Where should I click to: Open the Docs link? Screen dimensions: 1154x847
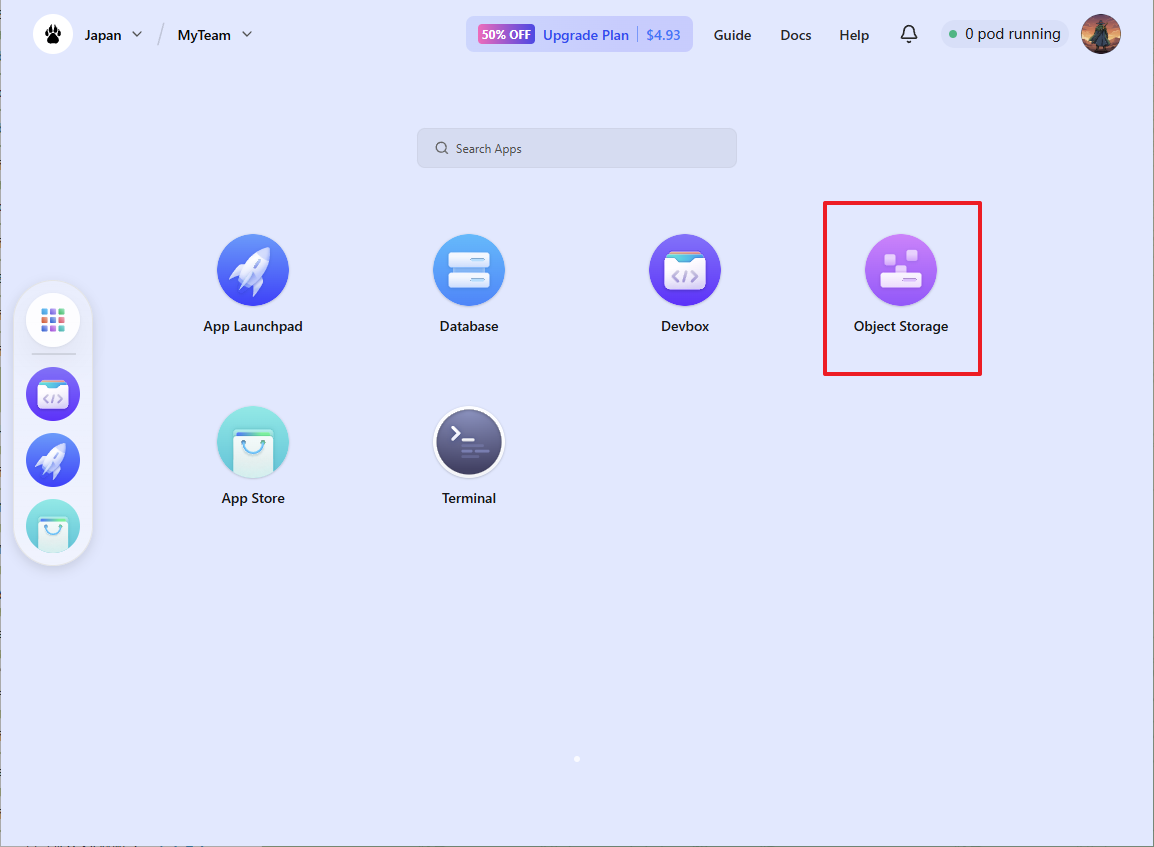(796, 35)
